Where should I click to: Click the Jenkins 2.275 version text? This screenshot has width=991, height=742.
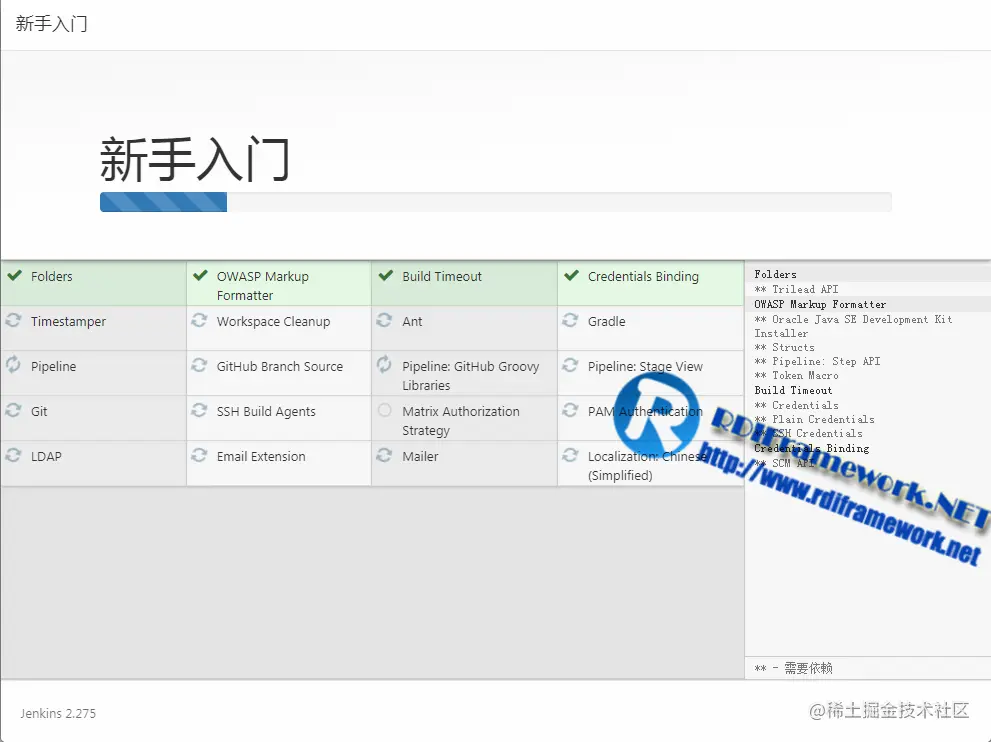[58, 714]
